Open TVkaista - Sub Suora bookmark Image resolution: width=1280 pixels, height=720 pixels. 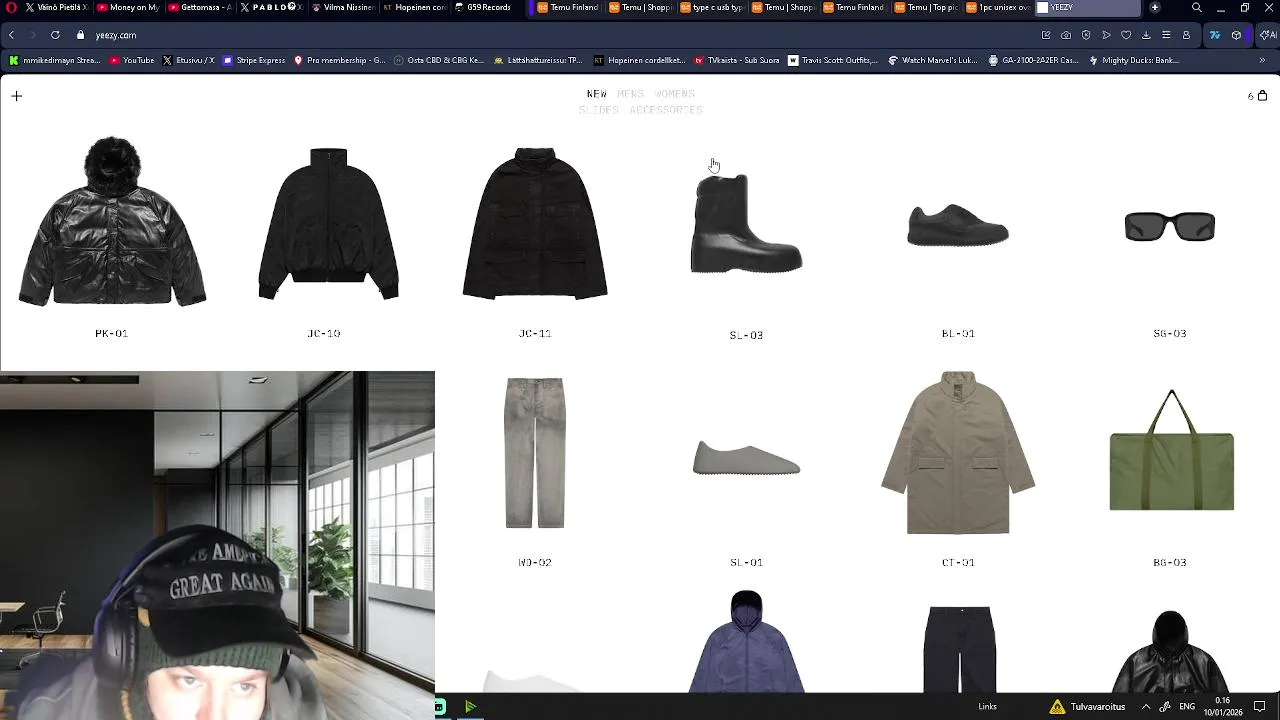point(736,60)
